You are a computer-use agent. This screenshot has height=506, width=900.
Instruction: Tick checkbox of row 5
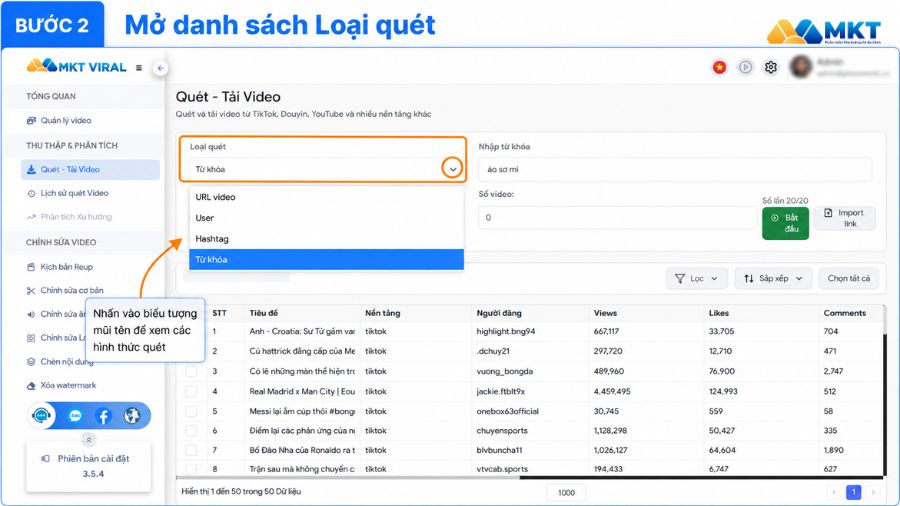pos(191,411)
